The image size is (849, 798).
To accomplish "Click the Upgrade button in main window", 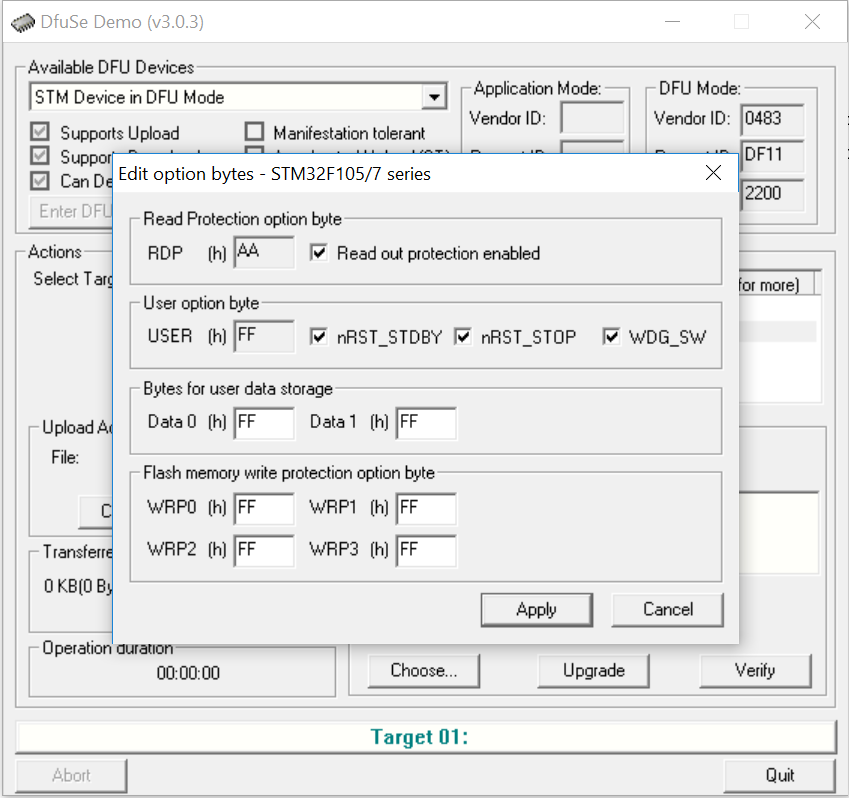I will click(593, 671).
